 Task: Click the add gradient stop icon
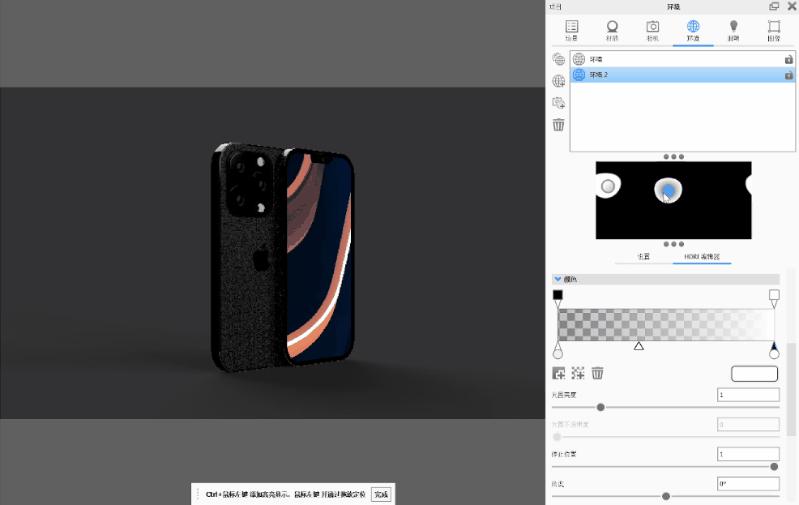pyautogui.click(x=559, y=373)
